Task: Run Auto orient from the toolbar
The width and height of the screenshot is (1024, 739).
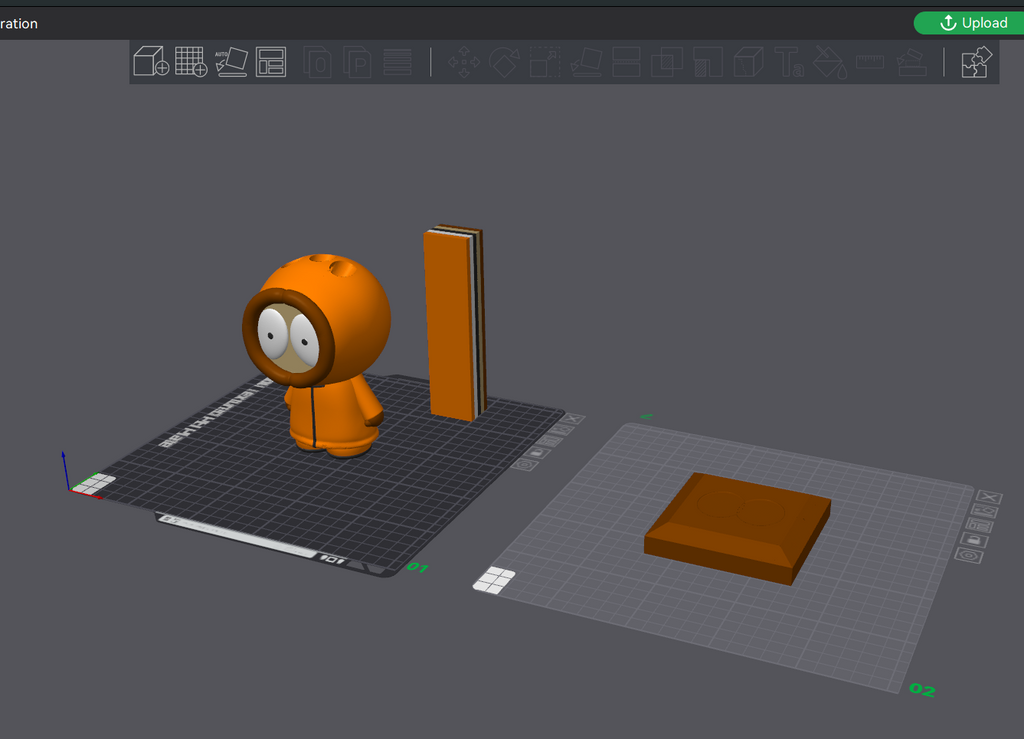Action: tap(231, 62)
